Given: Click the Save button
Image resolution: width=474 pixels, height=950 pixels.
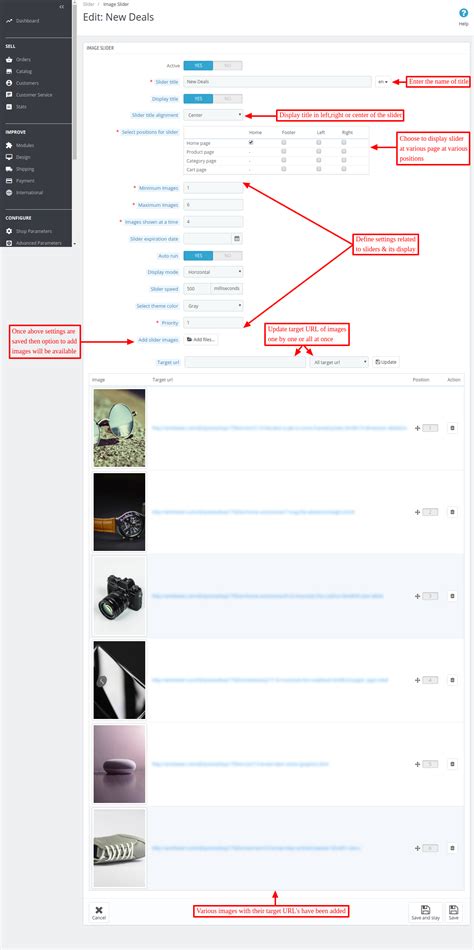Looking at the screenshot, I should coord(453,912).
